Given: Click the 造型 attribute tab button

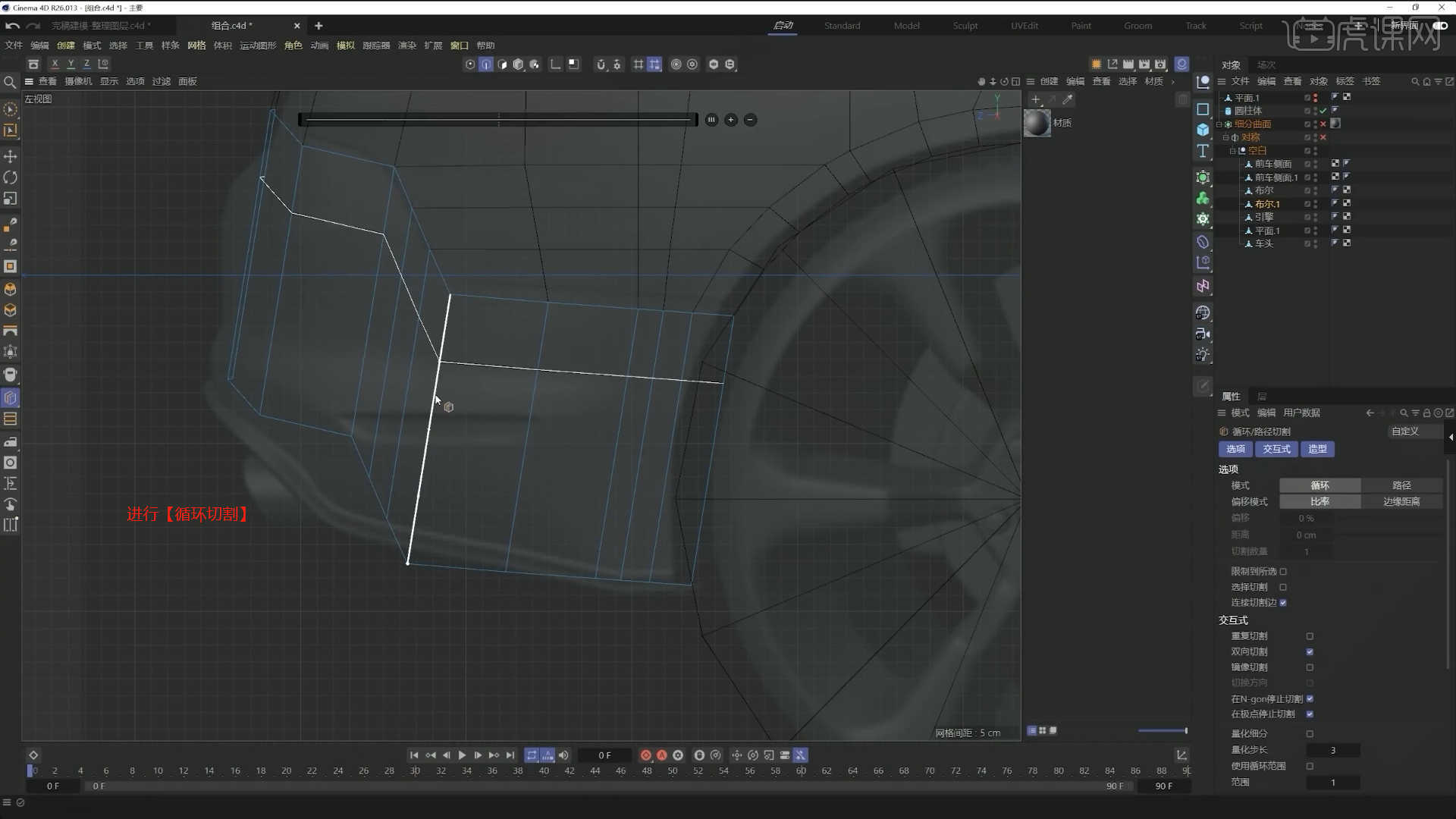Looking at the screenshot, I should click(x=1317, y=450).
